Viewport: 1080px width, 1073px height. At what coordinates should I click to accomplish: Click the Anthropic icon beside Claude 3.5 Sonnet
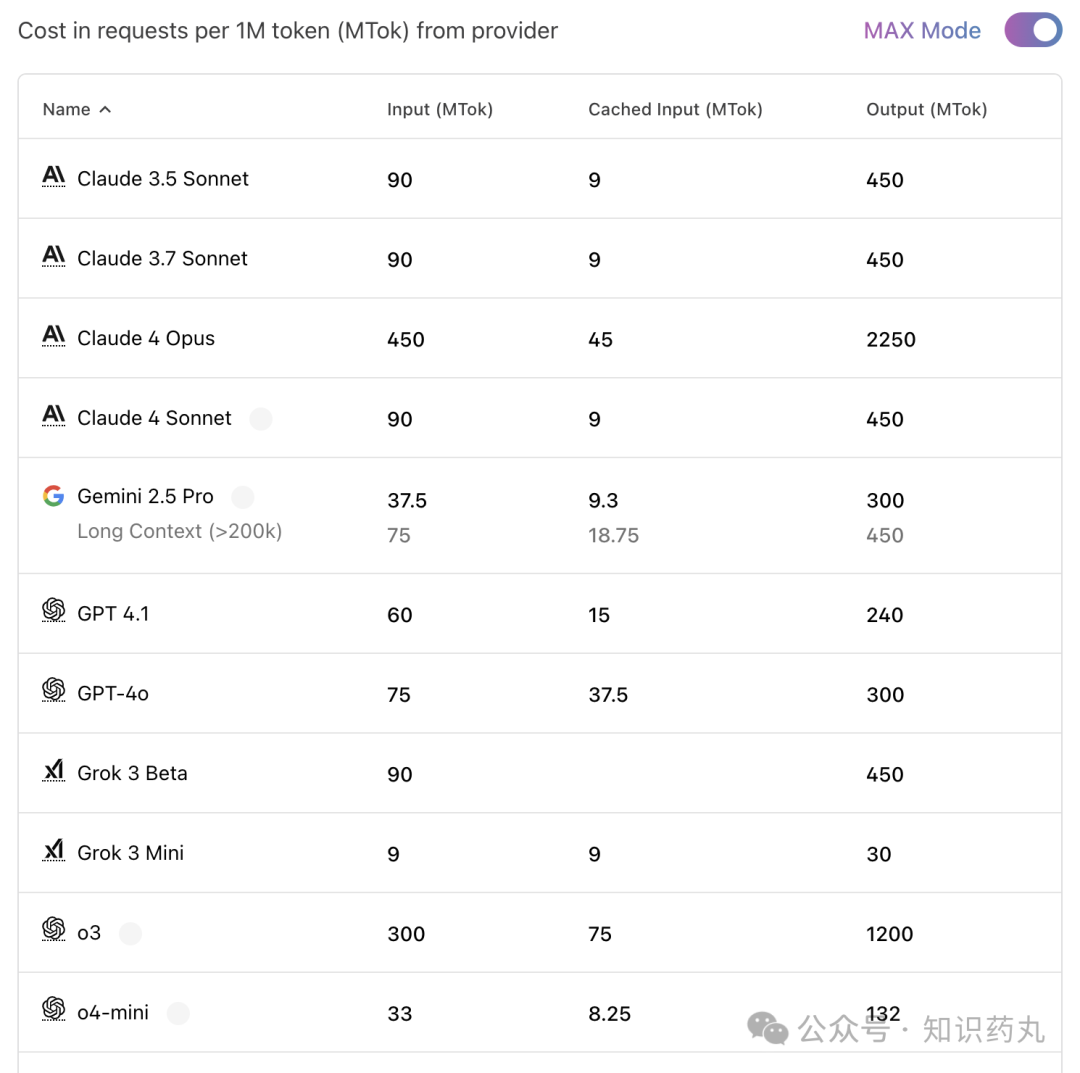pyautogui.click(x=54, y=176)
